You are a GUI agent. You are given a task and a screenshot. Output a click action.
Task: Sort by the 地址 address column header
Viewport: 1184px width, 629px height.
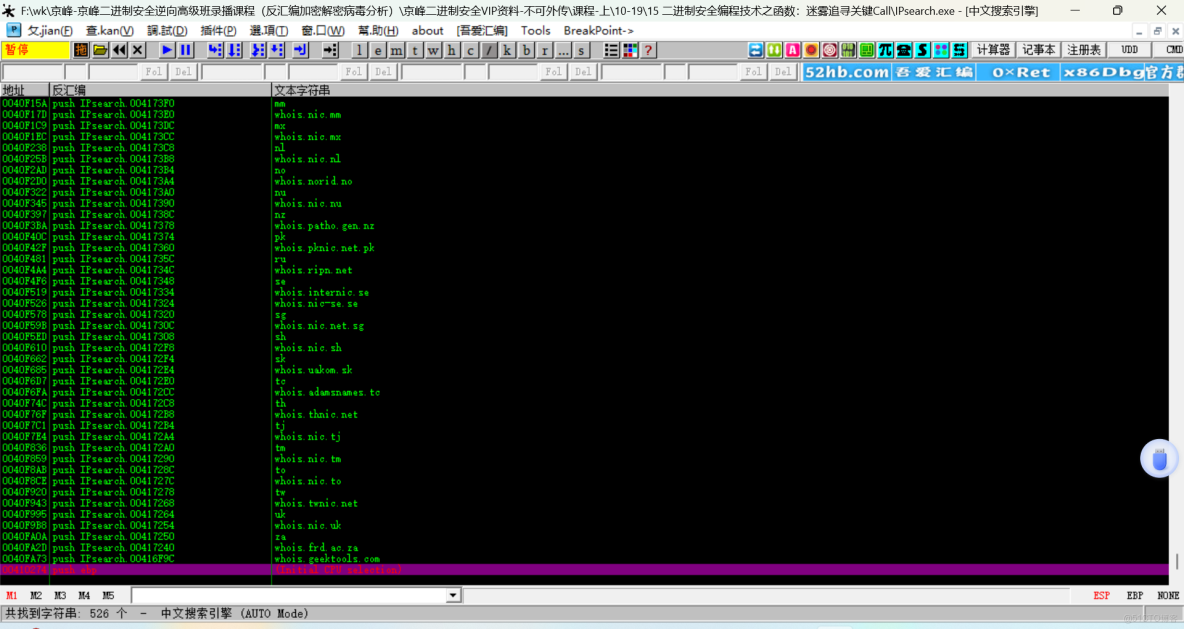click(24, 90)
